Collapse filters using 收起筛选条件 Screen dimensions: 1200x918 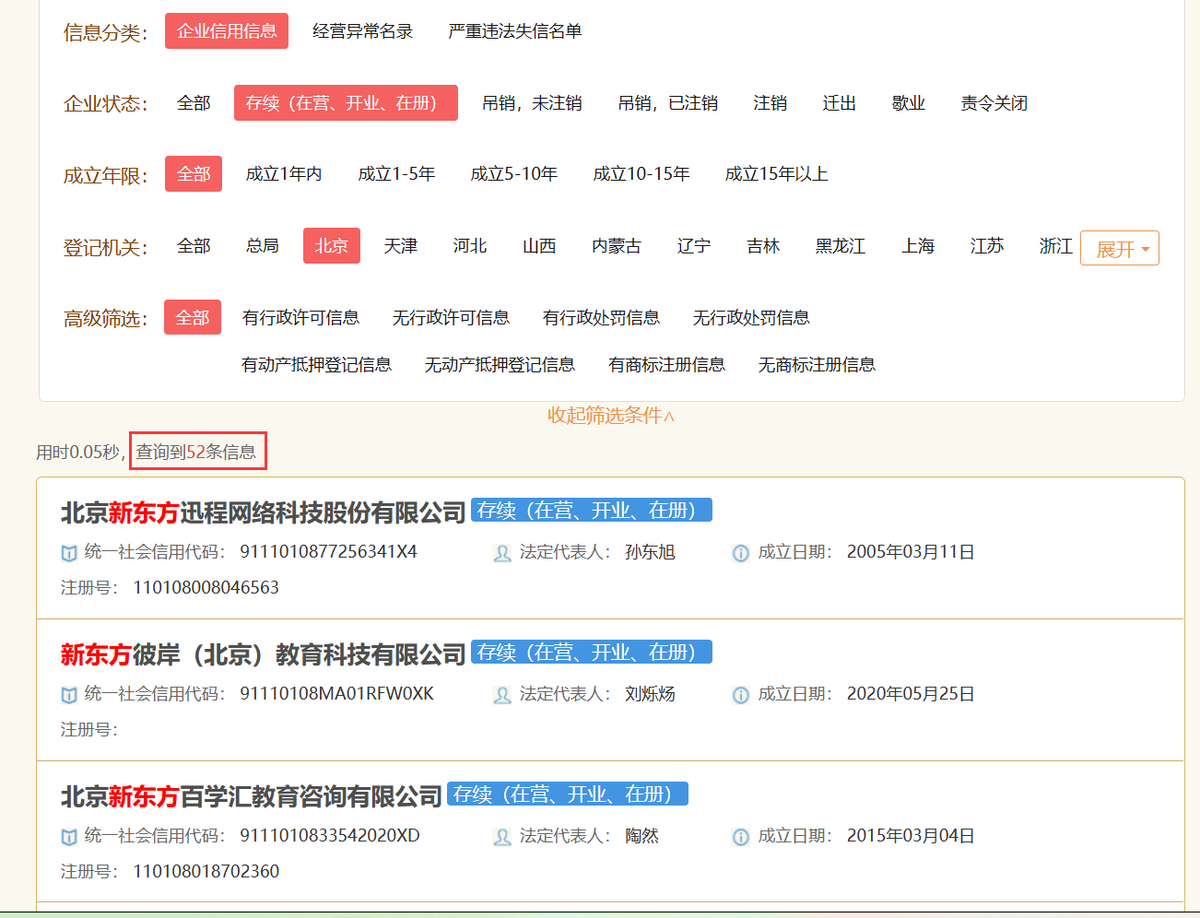(610, 416)
